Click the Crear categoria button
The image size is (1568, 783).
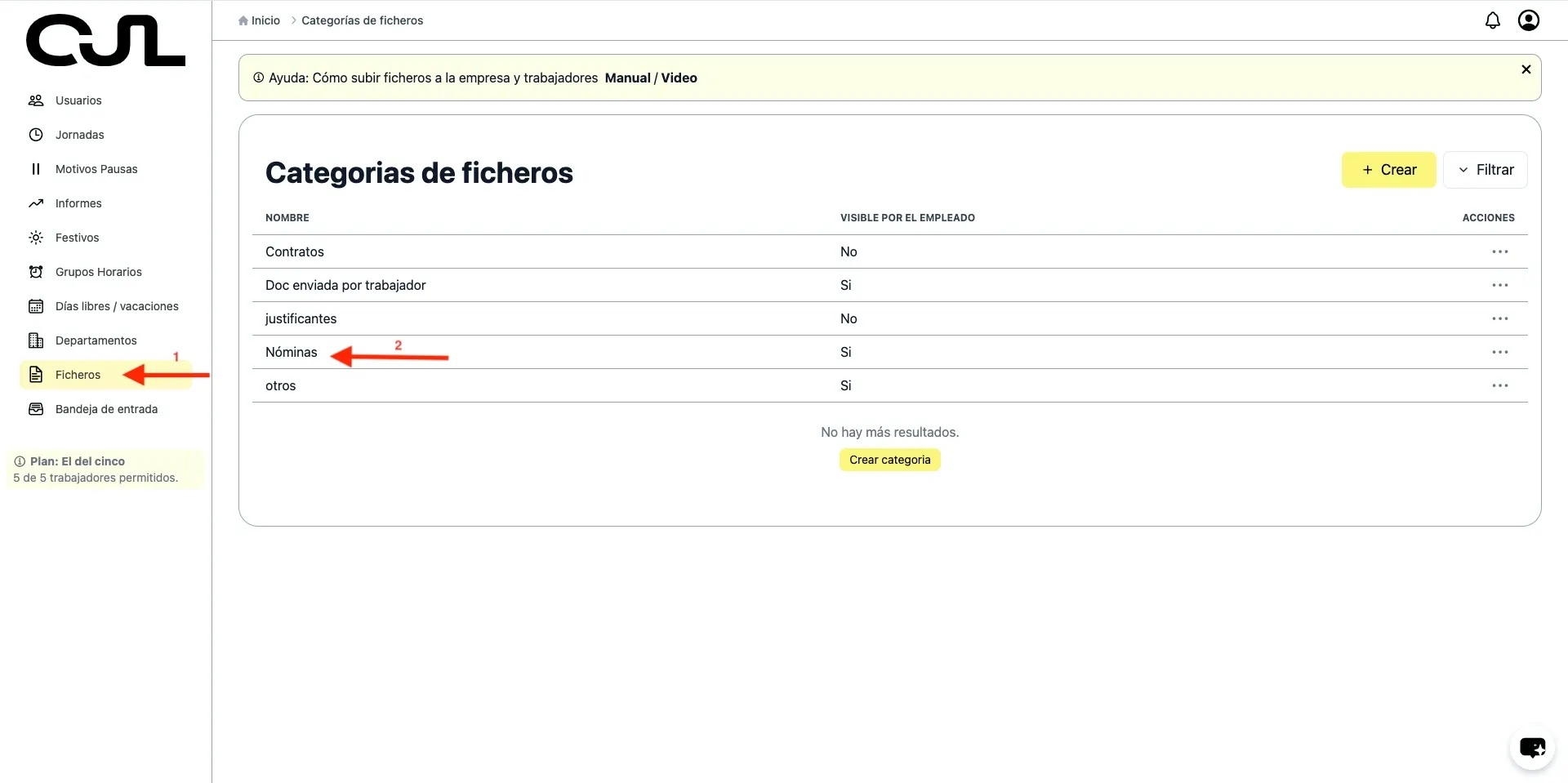tap(889, 459)
